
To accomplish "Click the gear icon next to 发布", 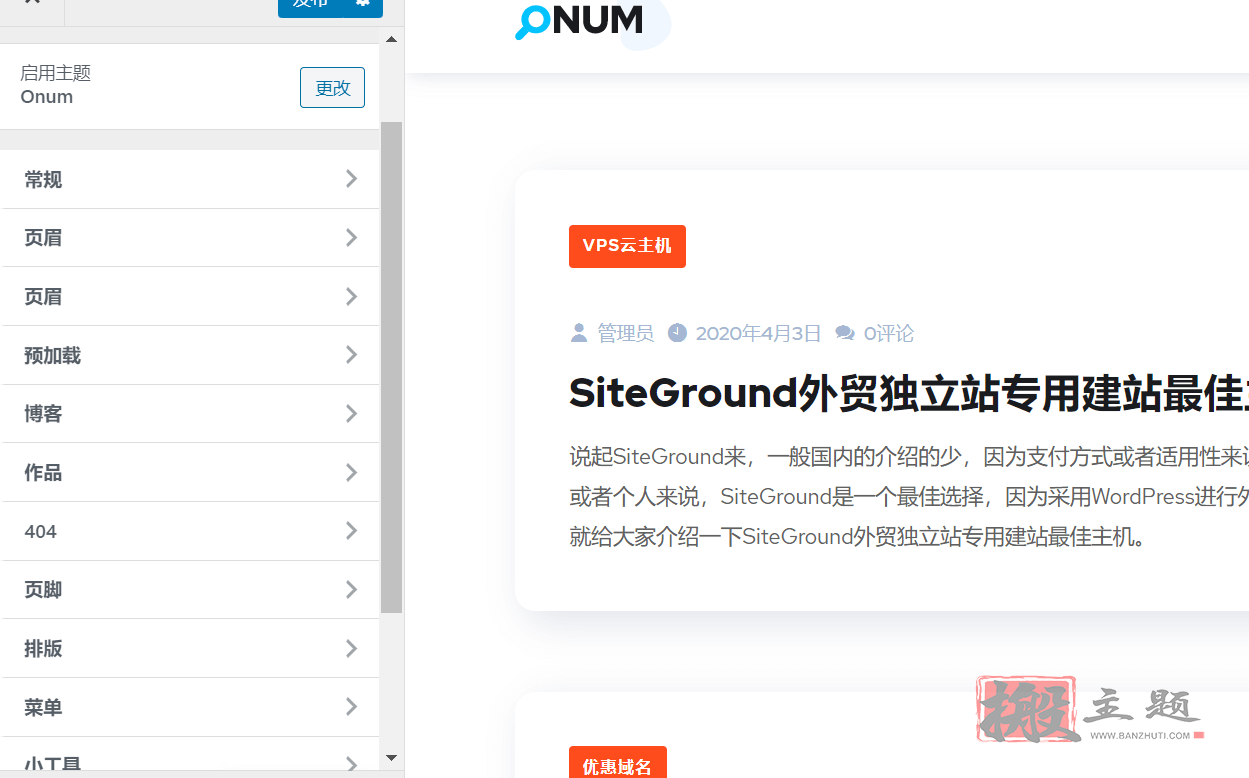I will click(363, 5).
